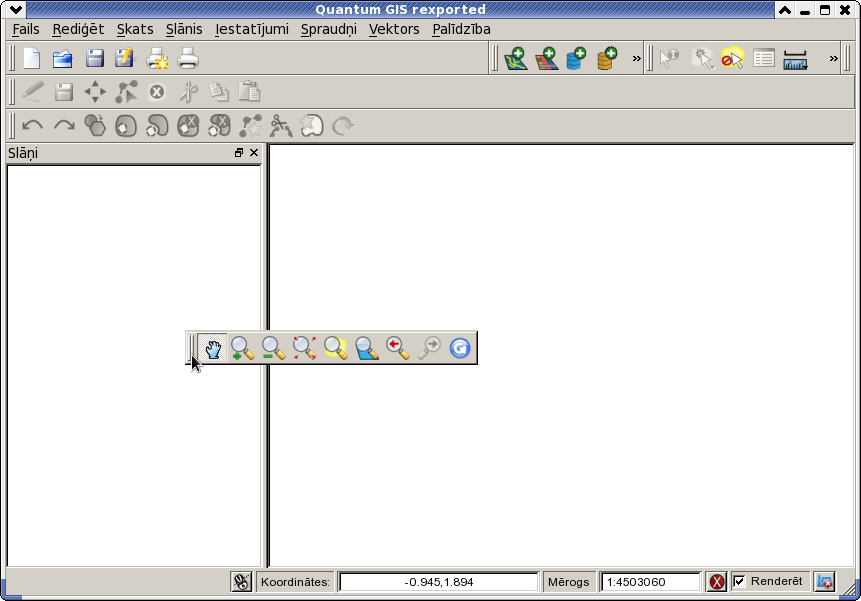Click the Toggle Editing pencil icon
Image resolution: width=861 pixels, height=601 pixels.
pyautogui.click(x=32, y=92)
